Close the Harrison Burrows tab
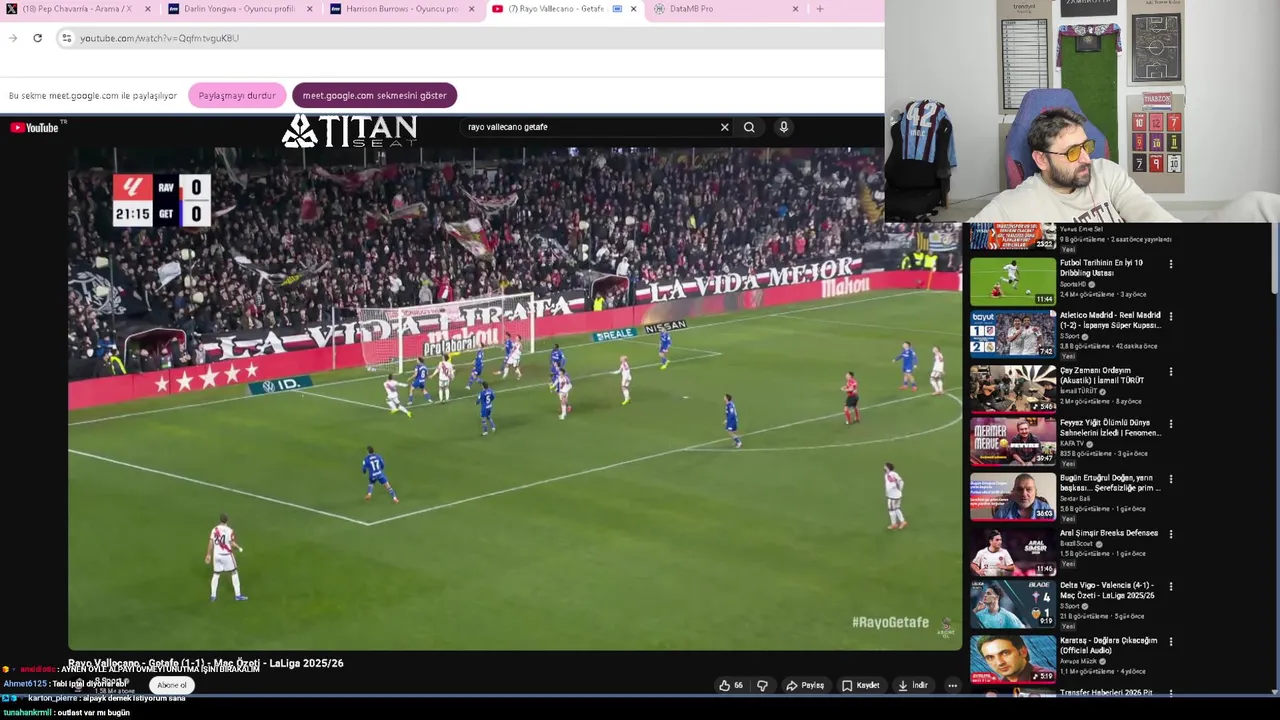Image resolution: width=1280 pixels, height=720 pixels. [x=471, y=9]
